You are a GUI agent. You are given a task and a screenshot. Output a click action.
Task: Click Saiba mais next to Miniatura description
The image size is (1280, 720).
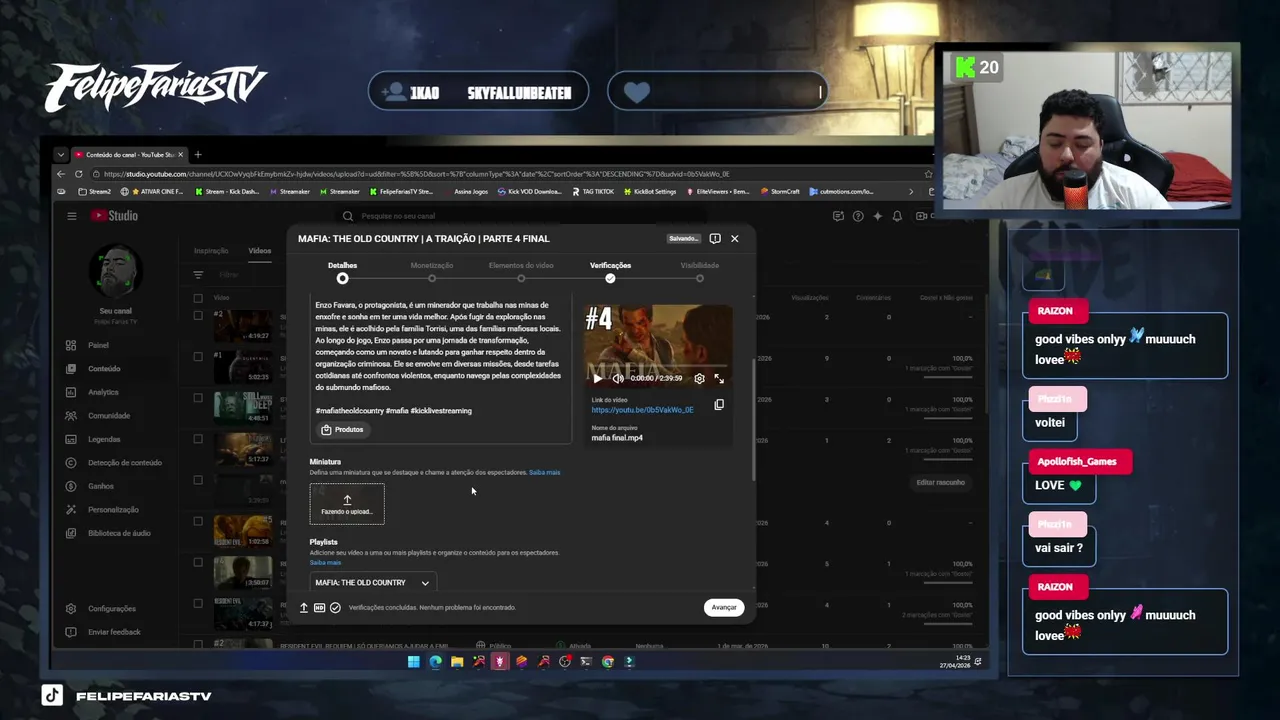544,472
